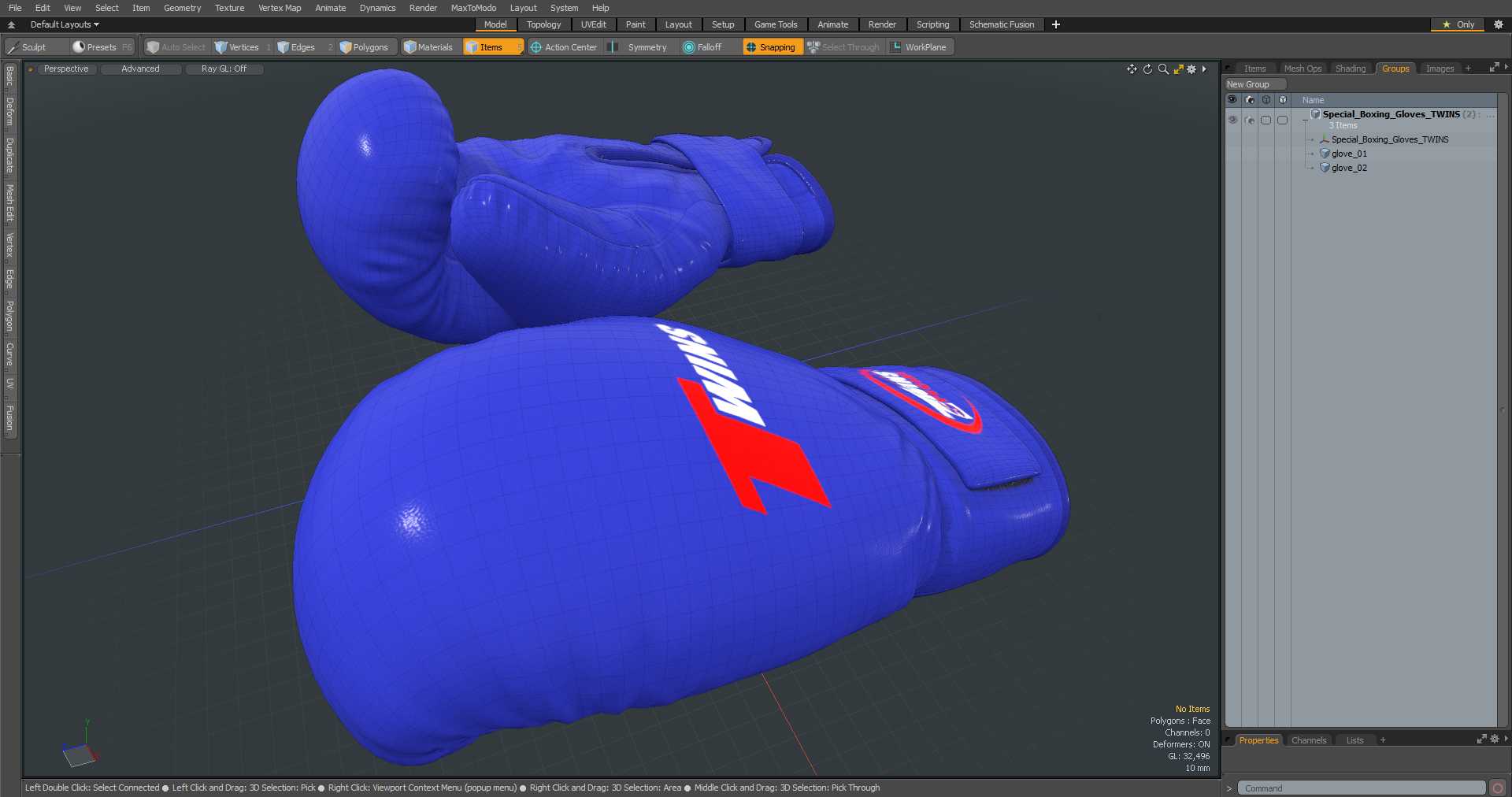Expand the viewport options arrow
Screen dimensions: 1512x797
click(1204, 69)
